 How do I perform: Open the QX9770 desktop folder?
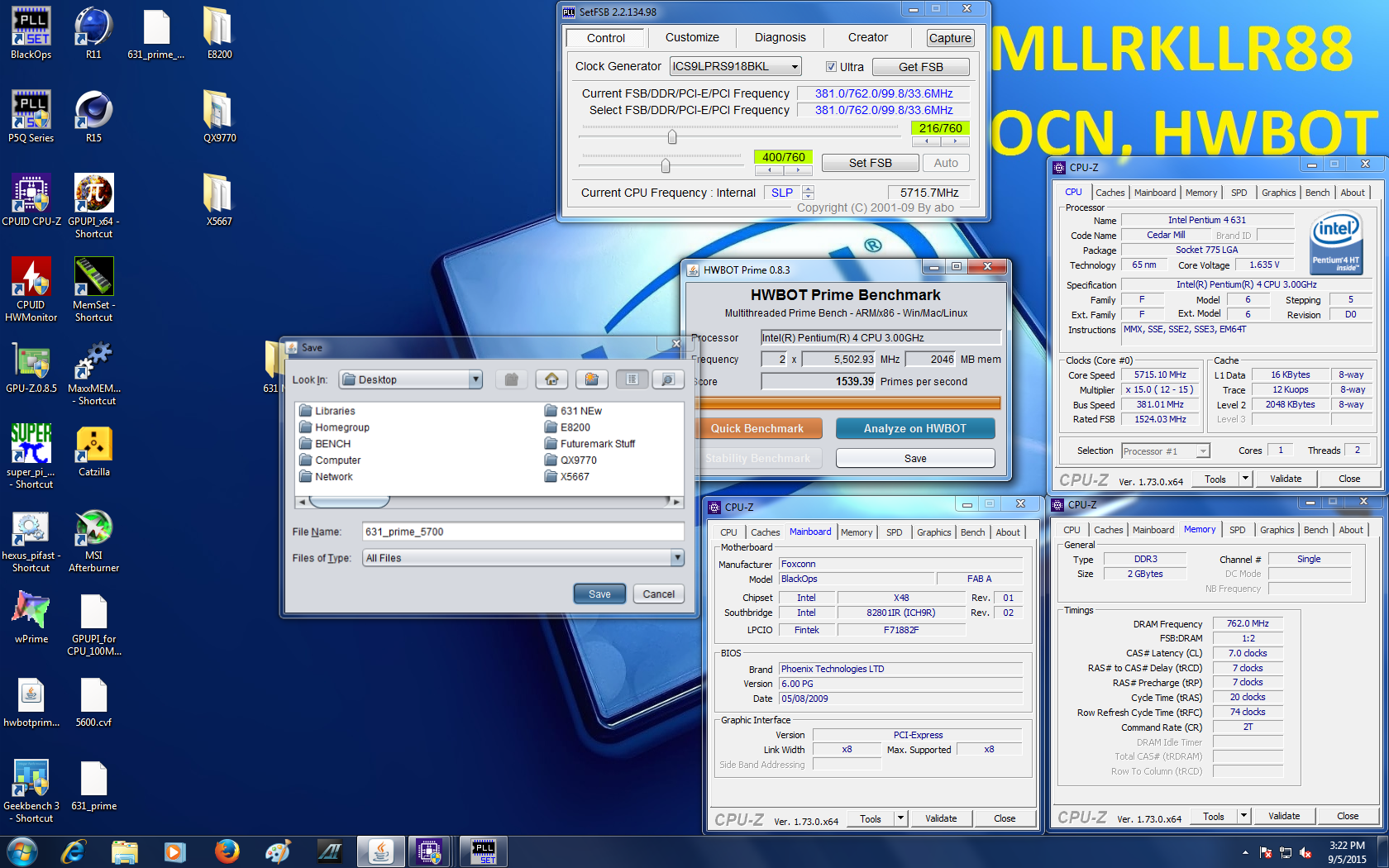219,117
